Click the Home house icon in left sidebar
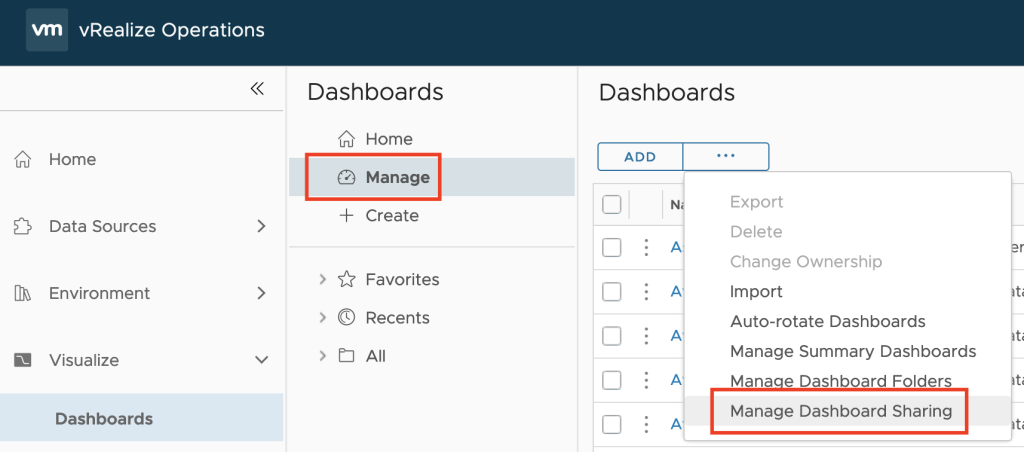Viewport: 1024px width, 452px height. (x=23, y=159)
